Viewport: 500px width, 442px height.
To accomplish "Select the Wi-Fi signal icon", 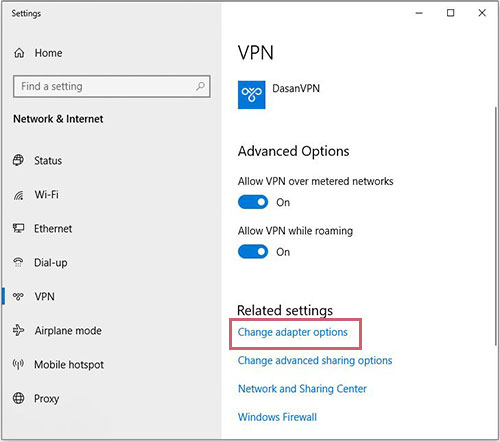I will 18,195.
